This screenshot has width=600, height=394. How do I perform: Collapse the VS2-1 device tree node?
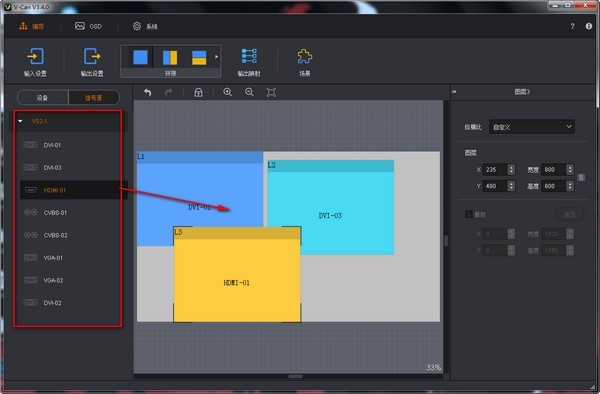coord(20,121)
